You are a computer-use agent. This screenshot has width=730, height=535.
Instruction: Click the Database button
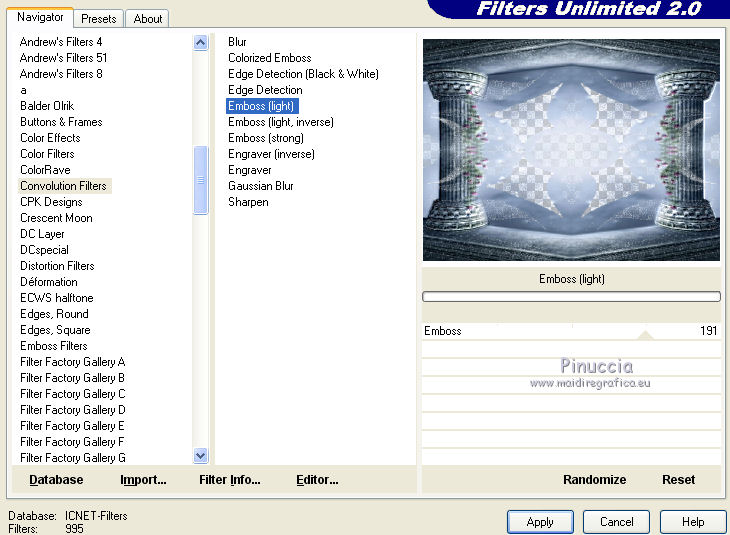pos(56,480)
